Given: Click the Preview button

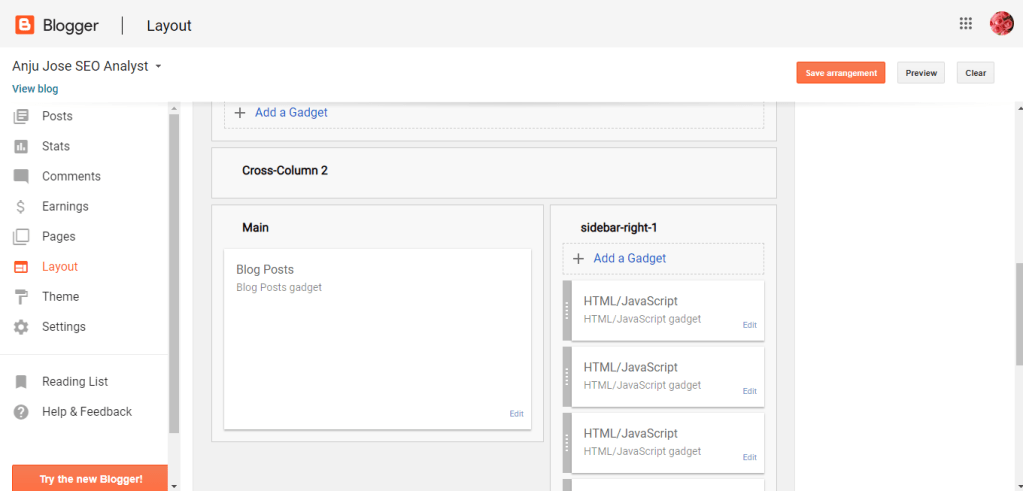Looking at the screenshot, I should pyautogui.click(x=921, y=73).
